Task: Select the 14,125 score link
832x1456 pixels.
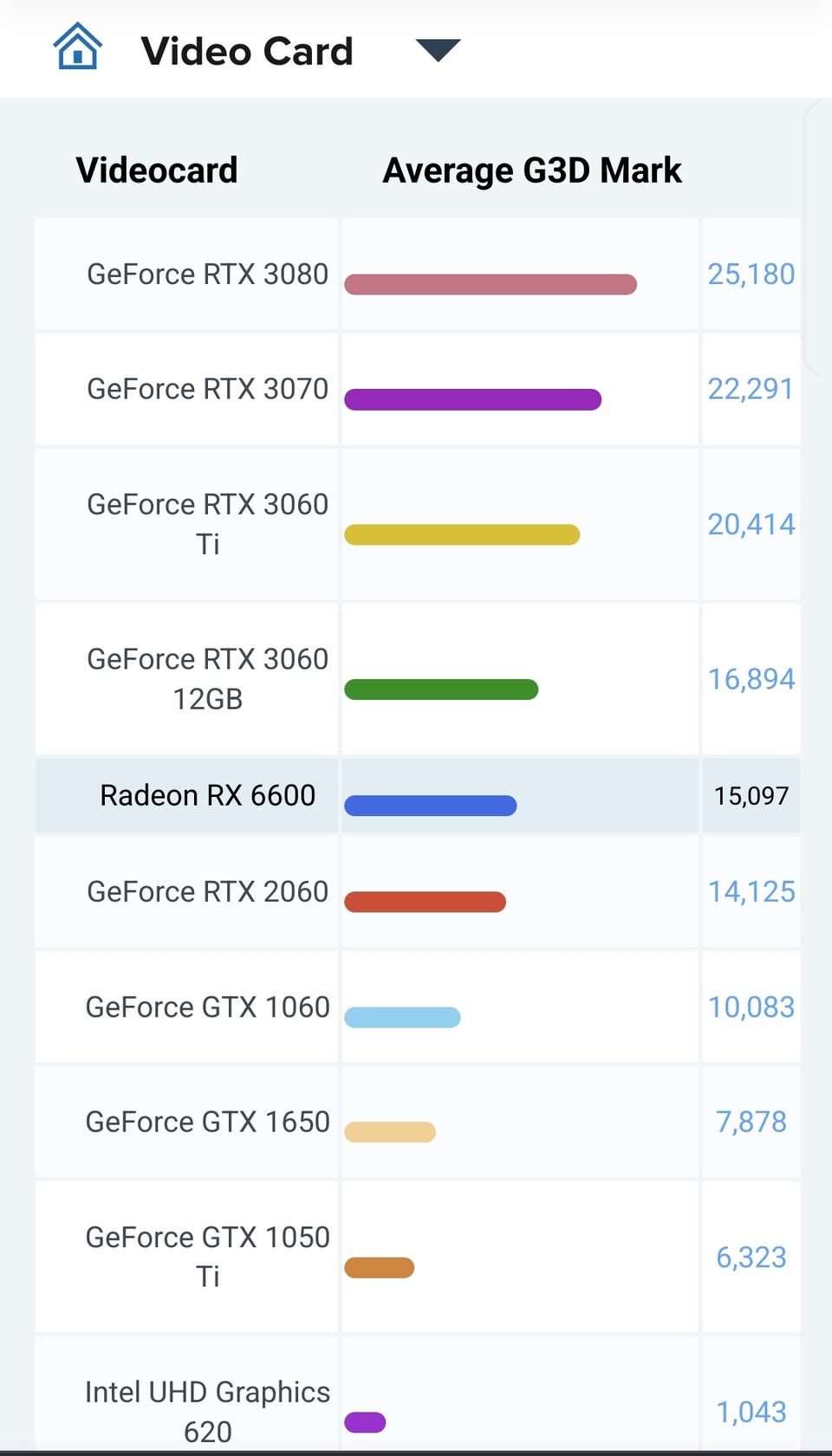Action: 751,892
